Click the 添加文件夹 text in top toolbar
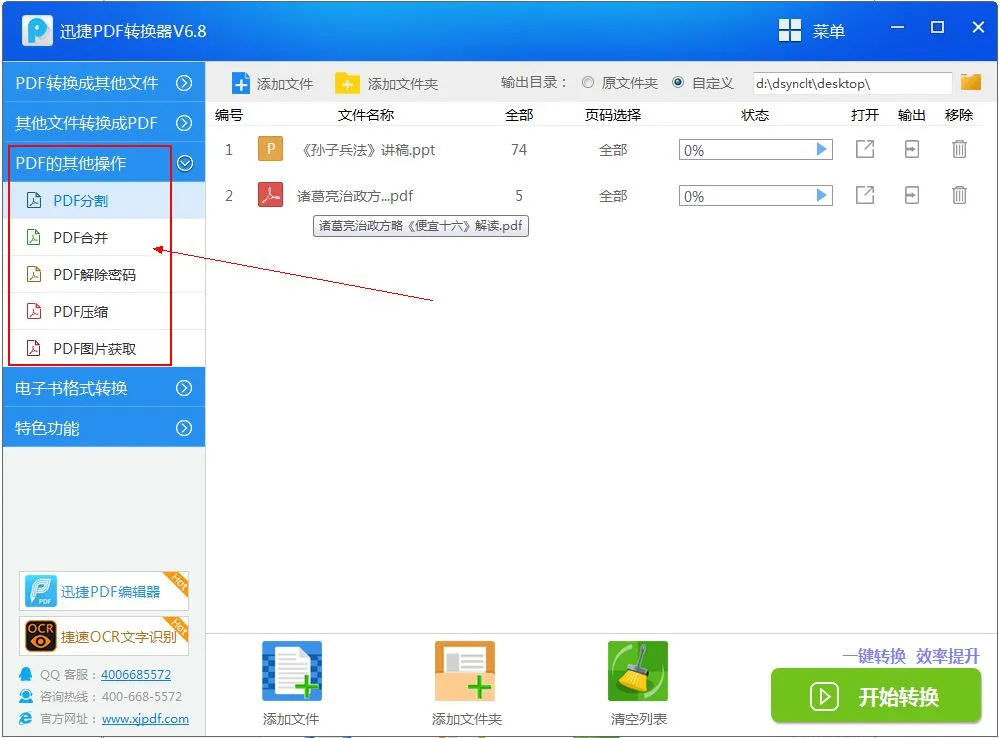This screenshot has height=738, width=999. tap(403, 83)
